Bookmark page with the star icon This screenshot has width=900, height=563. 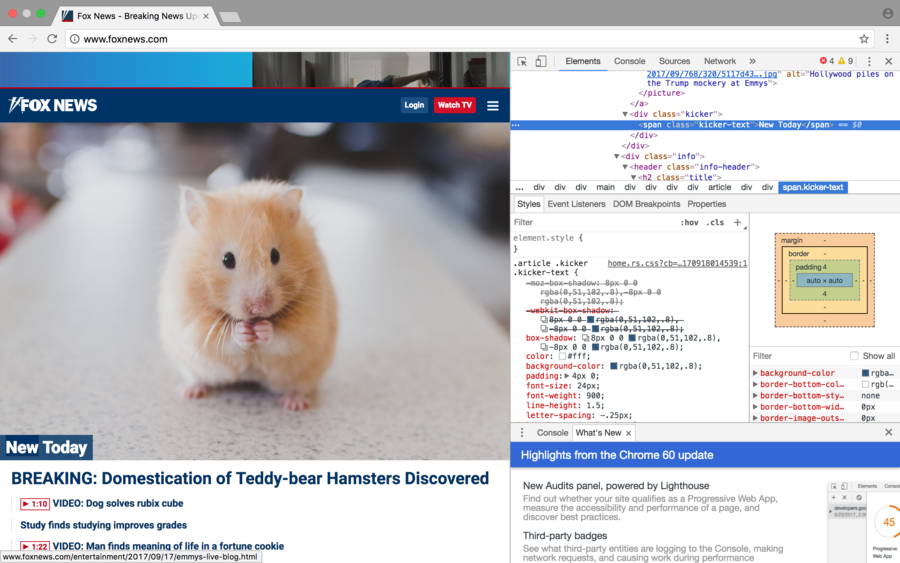click(x=864, y=39)
